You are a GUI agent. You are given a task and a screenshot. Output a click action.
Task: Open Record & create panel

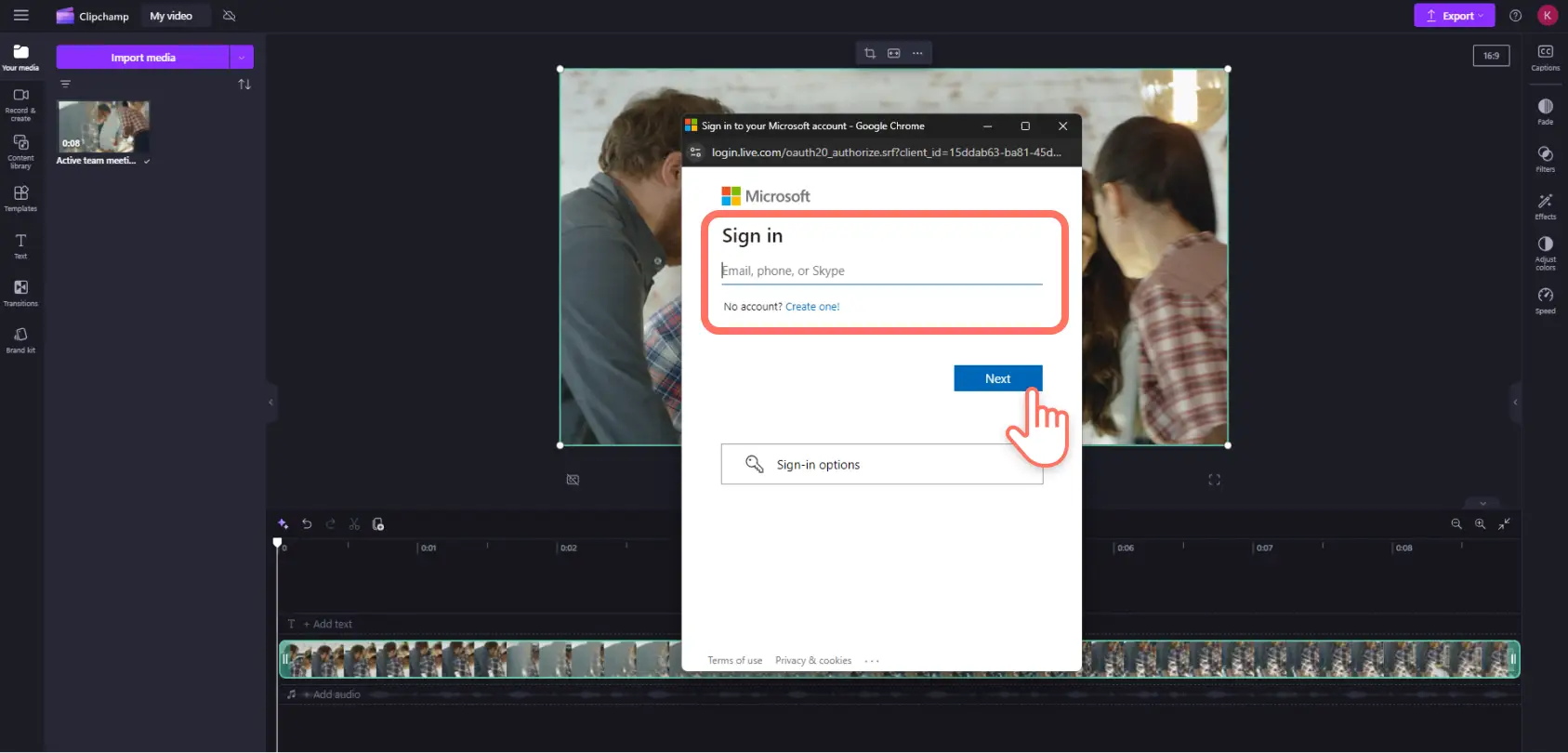pyautogui.click(x=20, y=105)
